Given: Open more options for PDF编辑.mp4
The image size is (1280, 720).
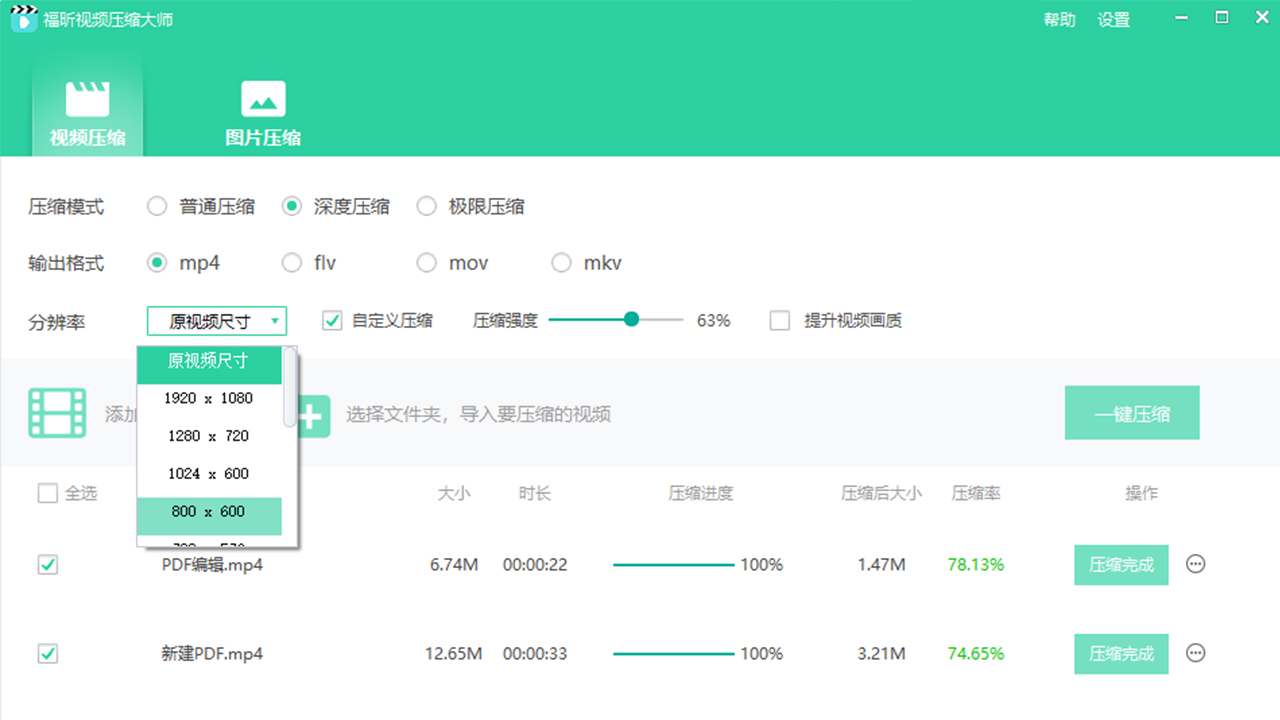Looking at the screenshot, I should click(x=1196, y=564).
